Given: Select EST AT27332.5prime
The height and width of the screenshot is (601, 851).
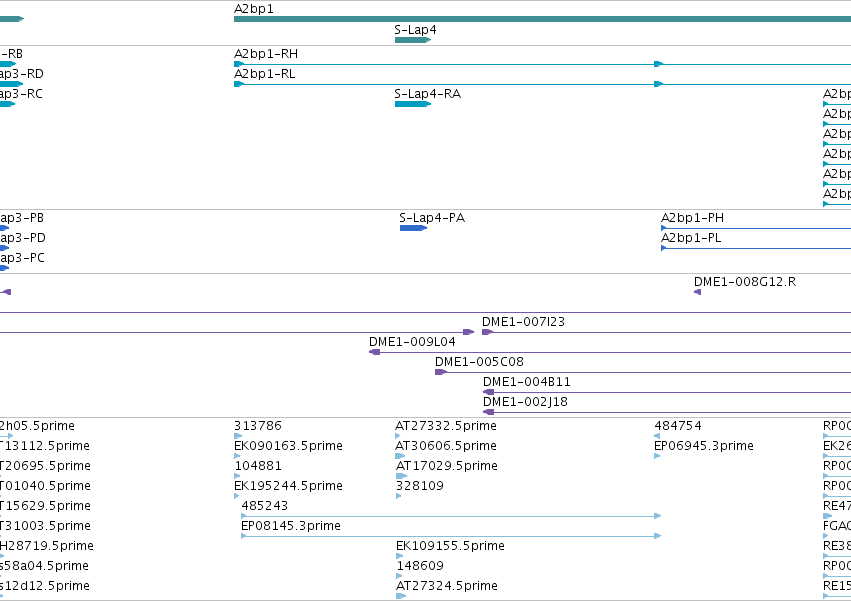Looking at the screenshot, I should (446, 426).
